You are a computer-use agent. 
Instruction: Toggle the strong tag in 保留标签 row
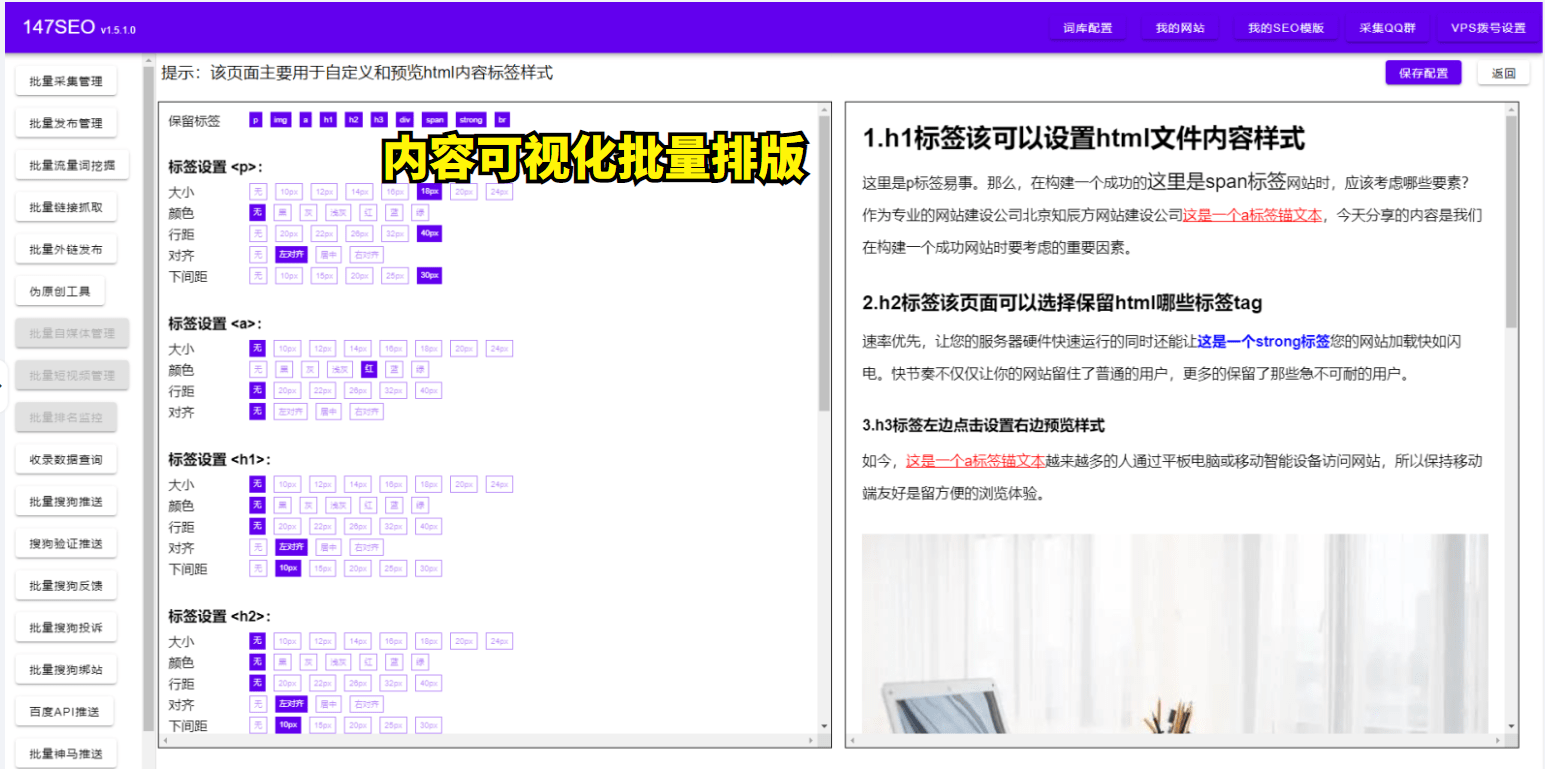(x=470, y=119)
